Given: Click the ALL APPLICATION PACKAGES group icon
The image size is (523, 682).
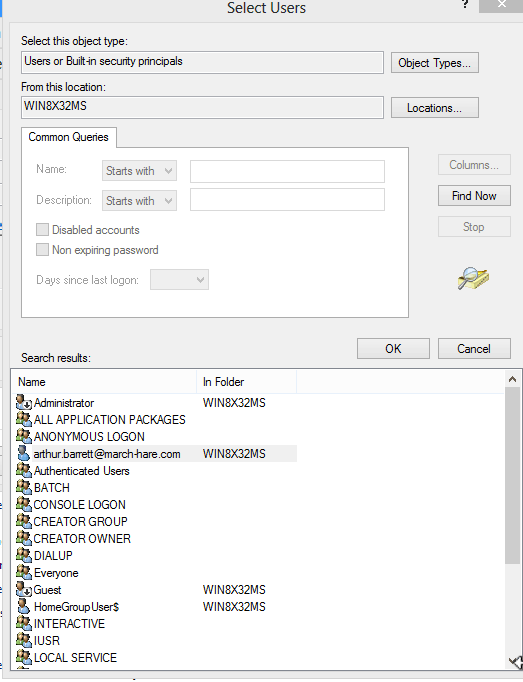Looking at the screenshot, I should point(23,419).
